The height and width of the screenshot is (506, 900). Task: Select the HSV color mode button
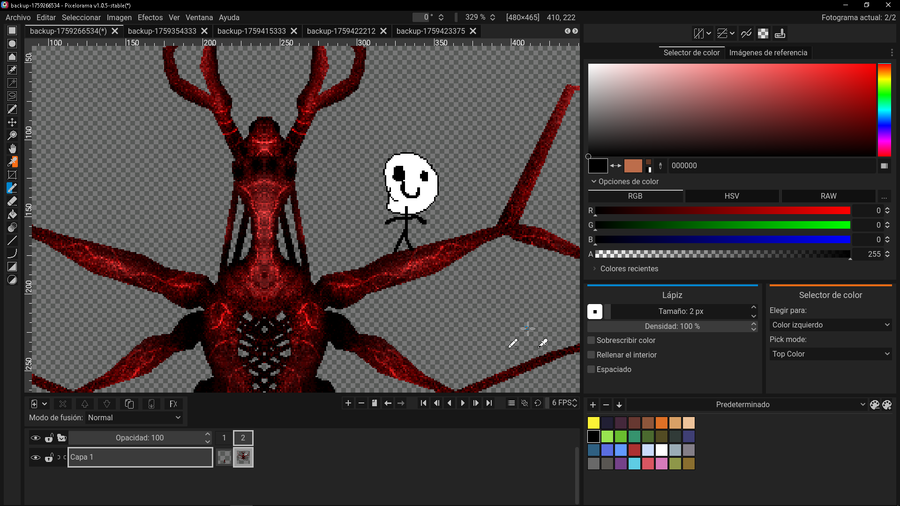click(731, 196)
